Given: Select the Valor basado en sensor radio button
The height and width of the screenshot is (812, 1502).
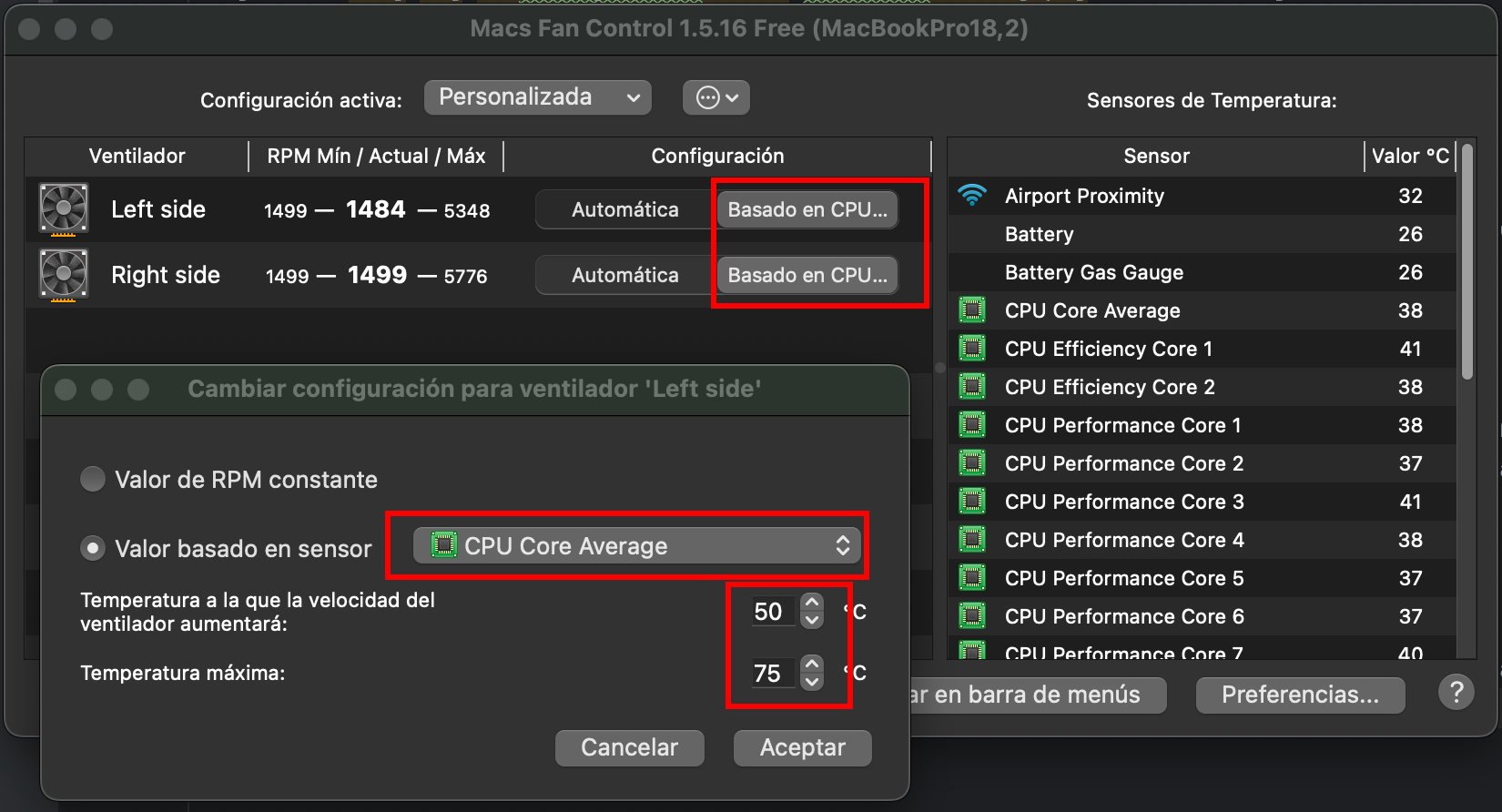Looking at the screenshot, I should [x=93, y=548].
